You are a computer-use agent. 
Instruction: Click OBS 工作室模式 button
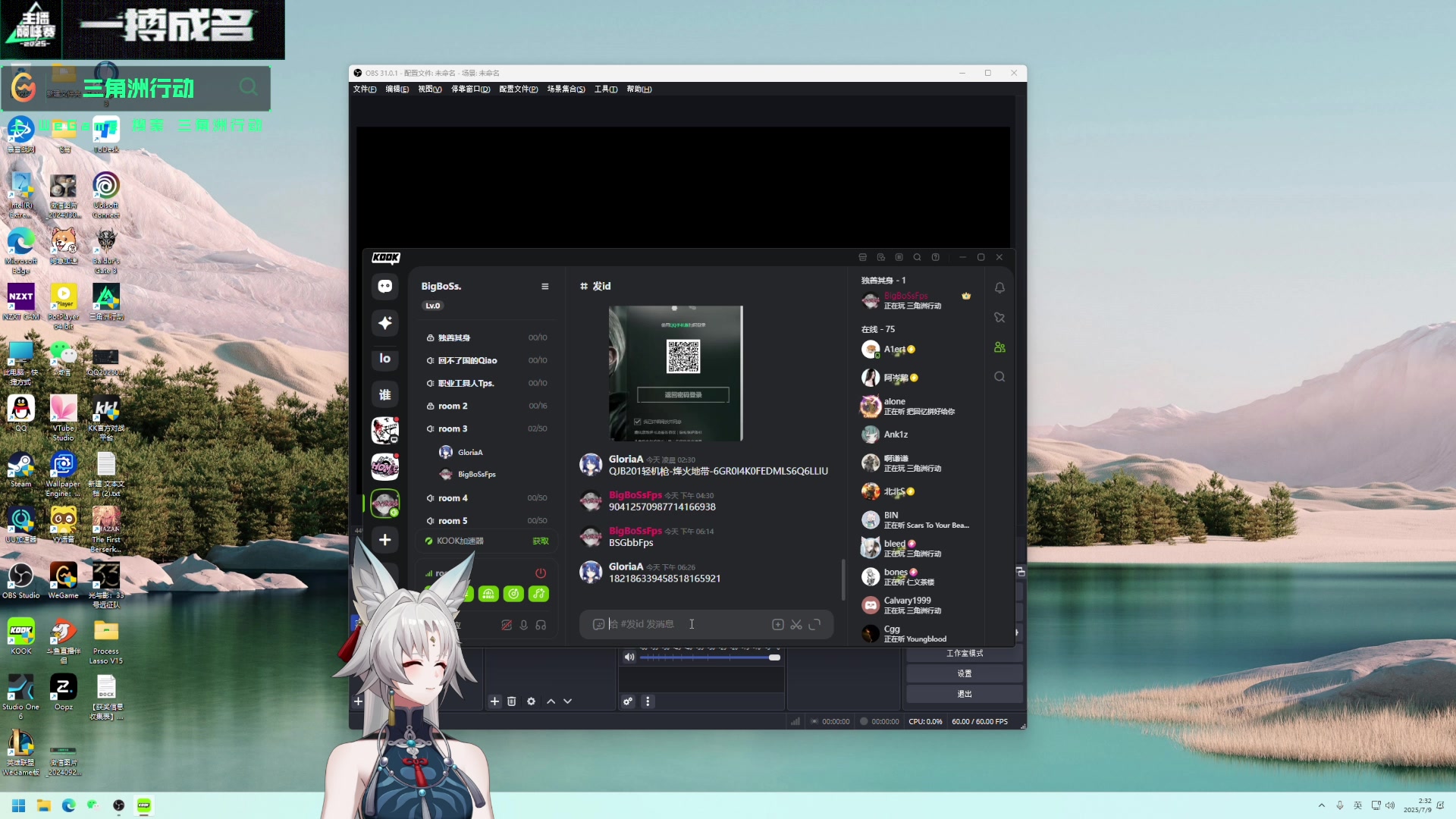[x=965, y=654]
